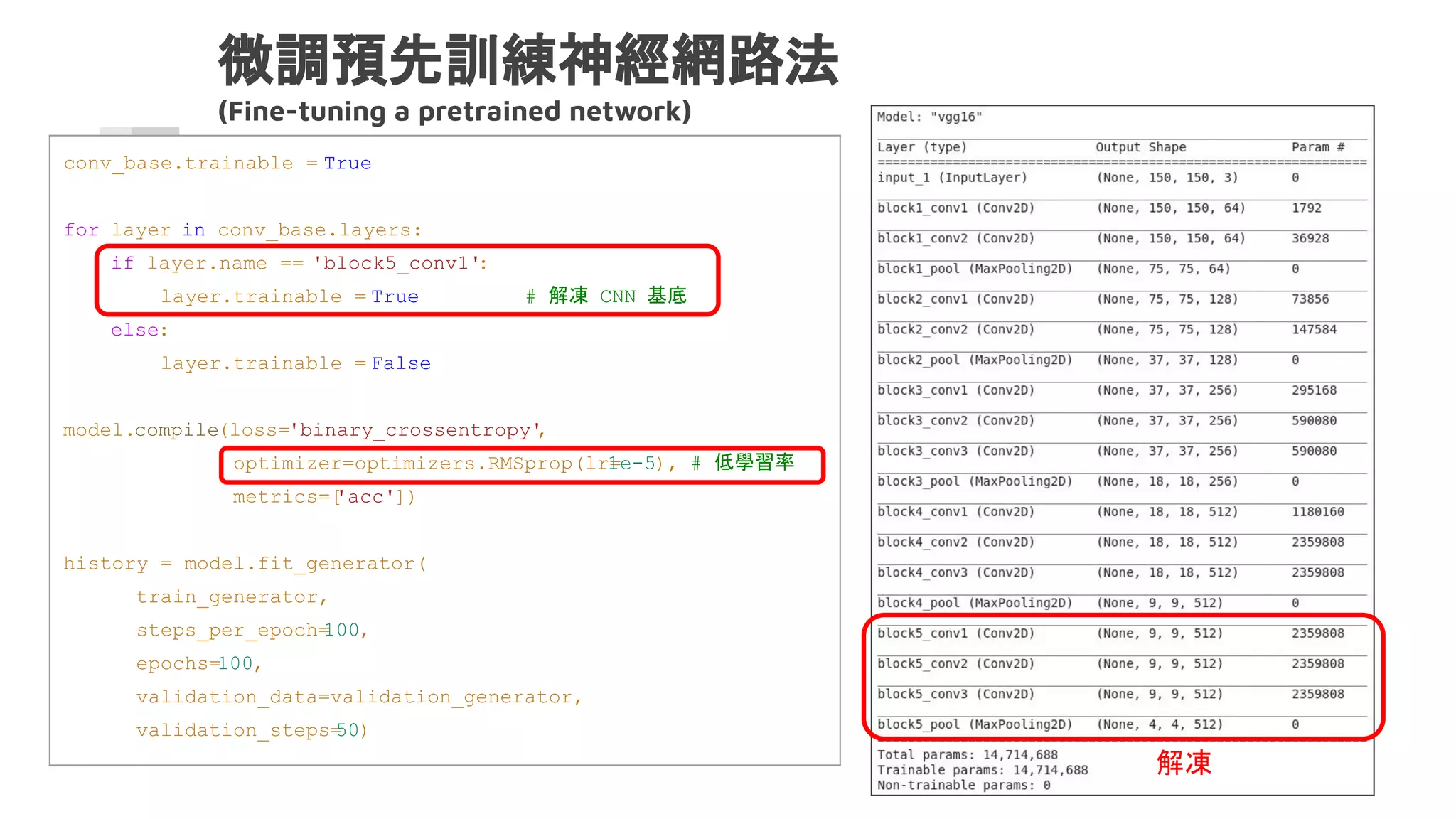
Task: Click the comment '# 低學習率'
Action: [743, 463]
